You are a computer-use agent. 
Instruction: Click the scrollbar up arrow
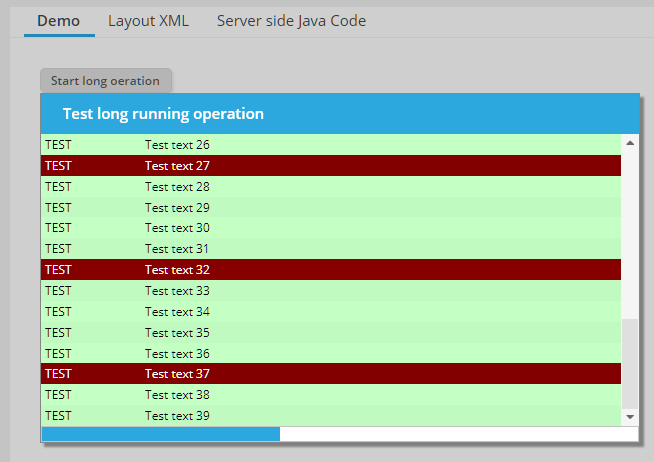point(630,143)
